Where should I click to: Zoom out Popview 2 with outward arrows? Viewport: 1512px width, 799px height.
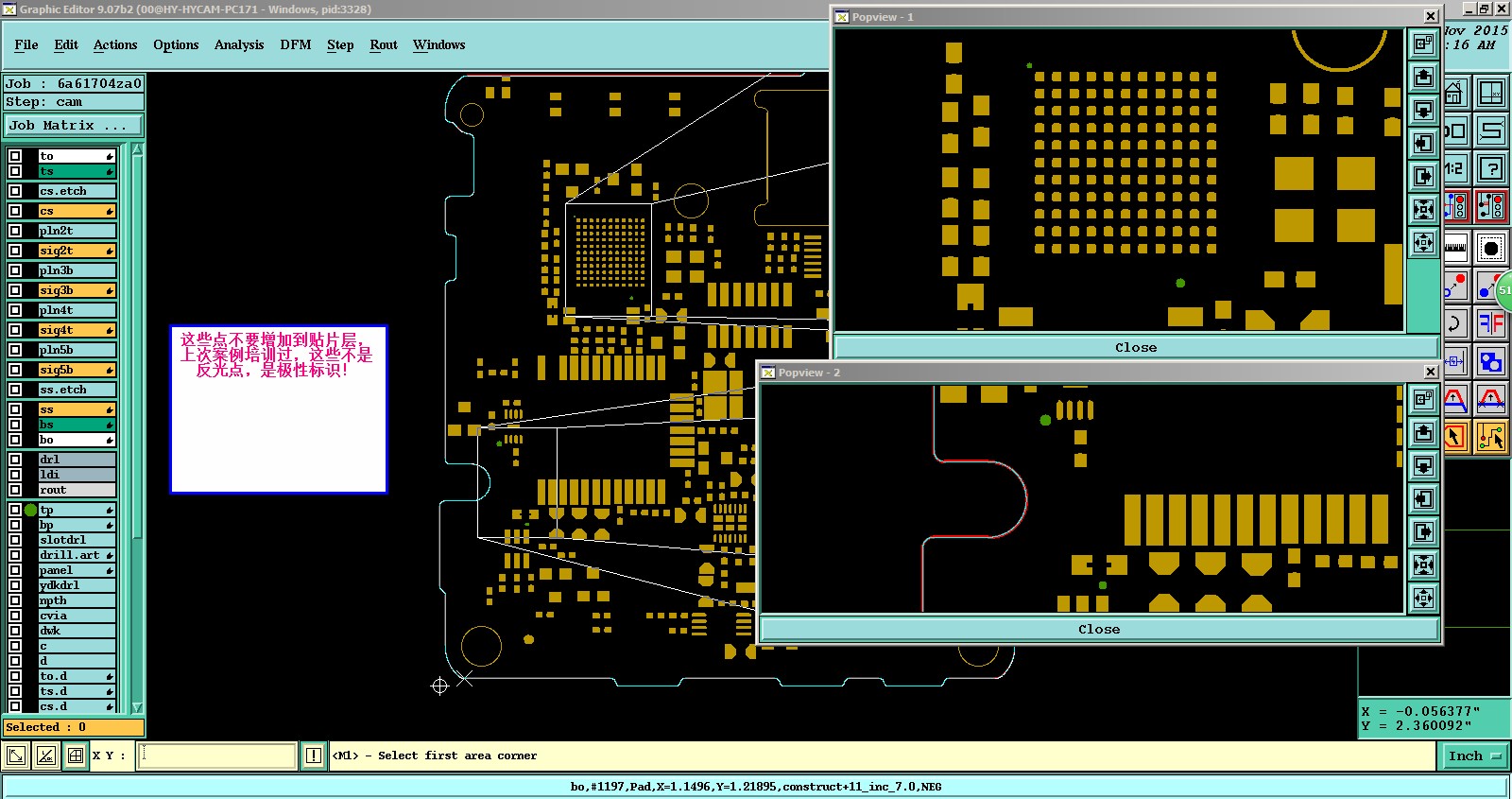[1423, 598]
